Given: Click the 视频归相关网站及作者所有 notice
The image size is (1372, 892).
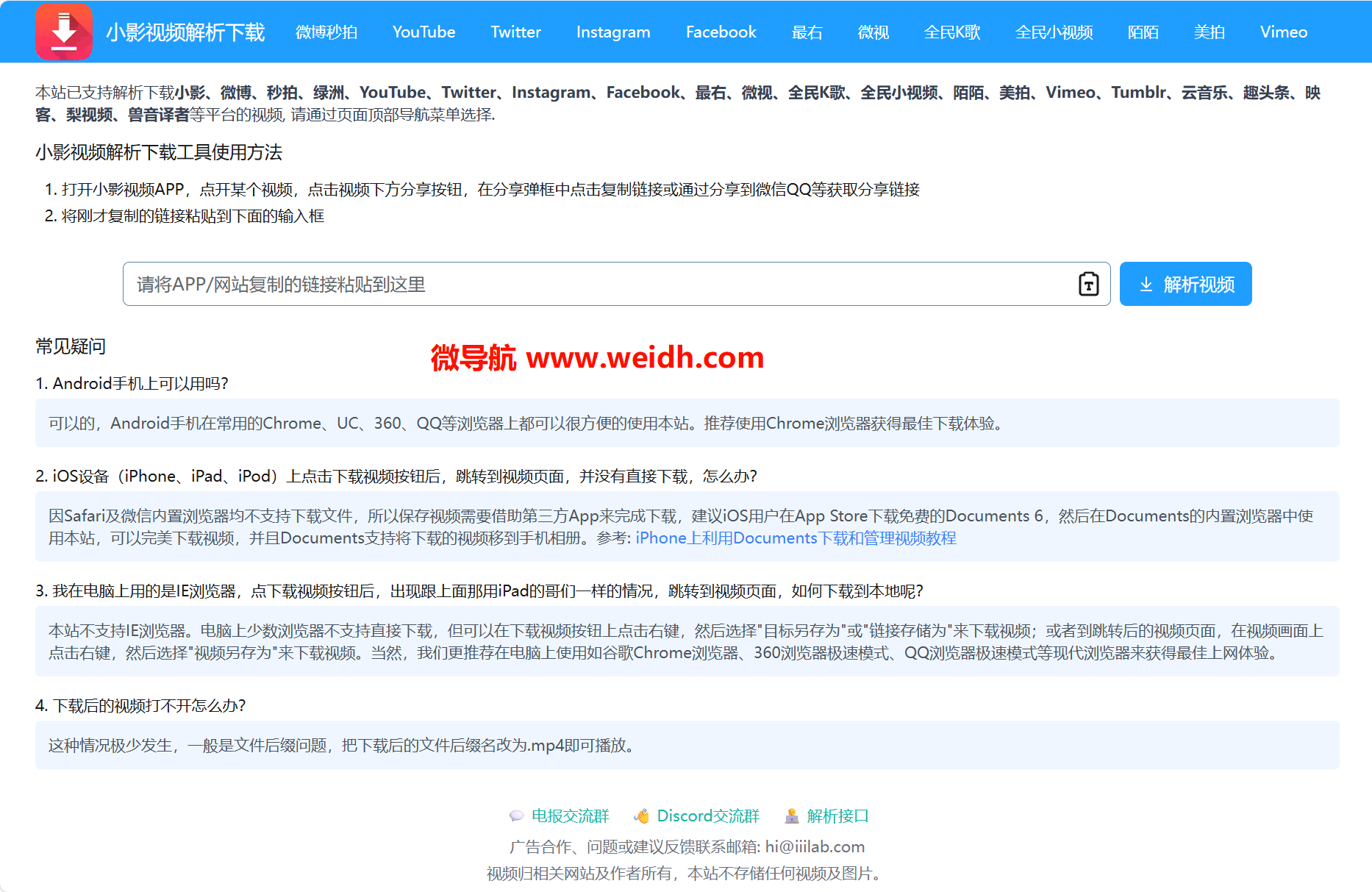Looking at the screenshot, I should click(x=687, y=874).
